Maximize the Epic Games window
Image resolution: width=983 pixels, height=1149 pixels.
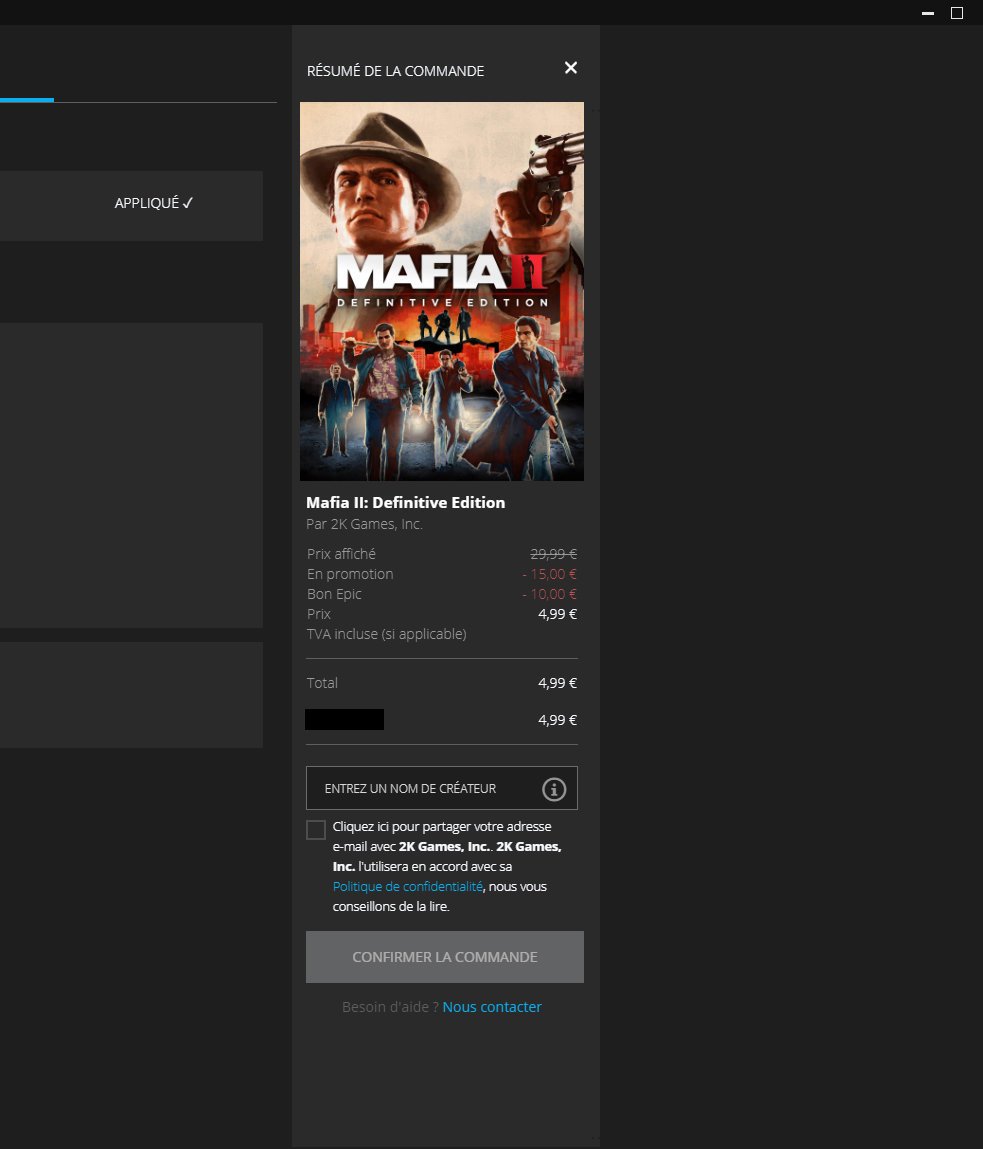pyautogui.click(x=957, y=13)
